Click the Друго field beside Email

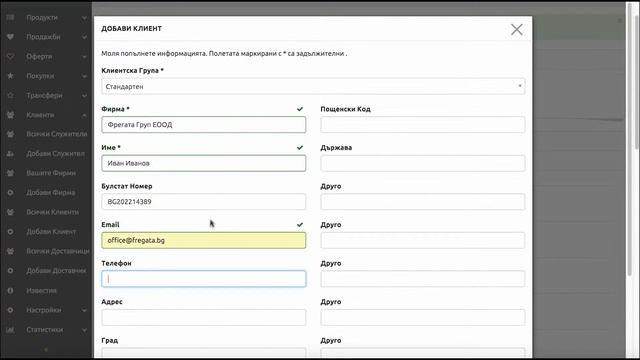click(423, 240)
